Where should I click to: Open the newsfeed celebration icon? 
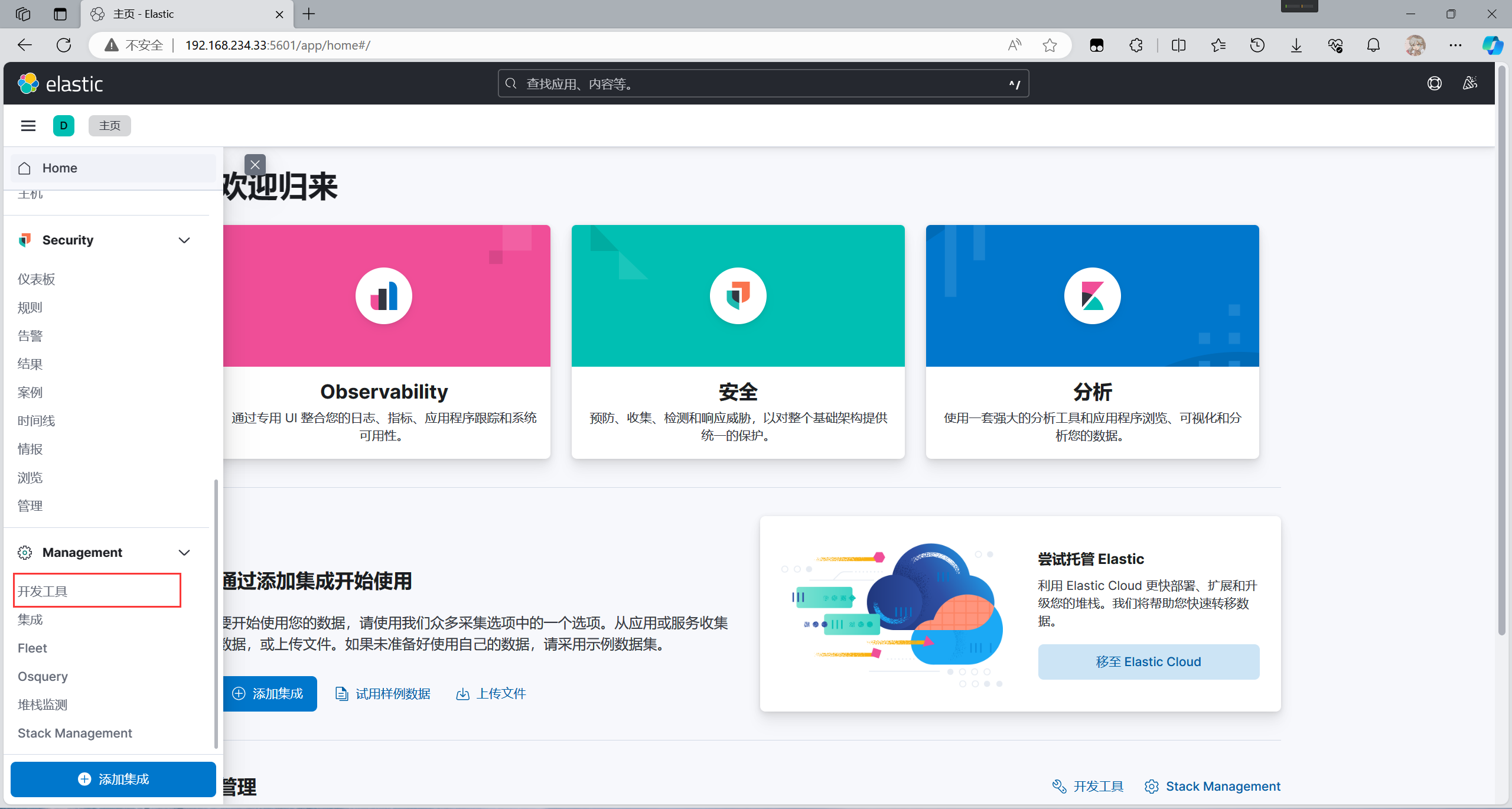(x=1469, y=84)
